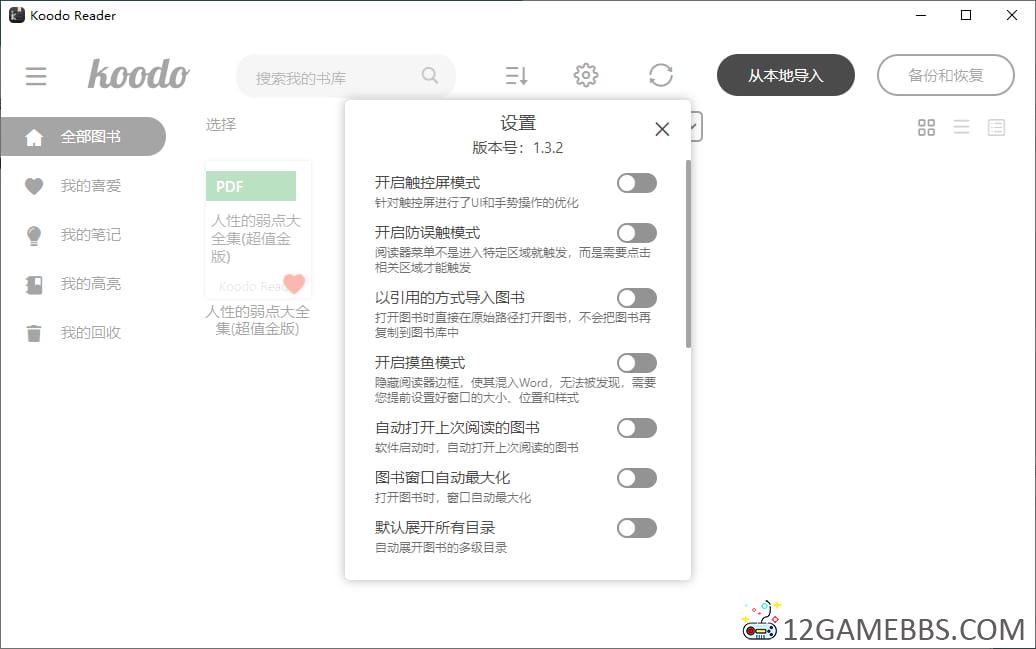The height and width of the screenshot is (649, 1036).
Task: Toggle 自动打开上次阅读的图书 option
Action: point(636,428)
